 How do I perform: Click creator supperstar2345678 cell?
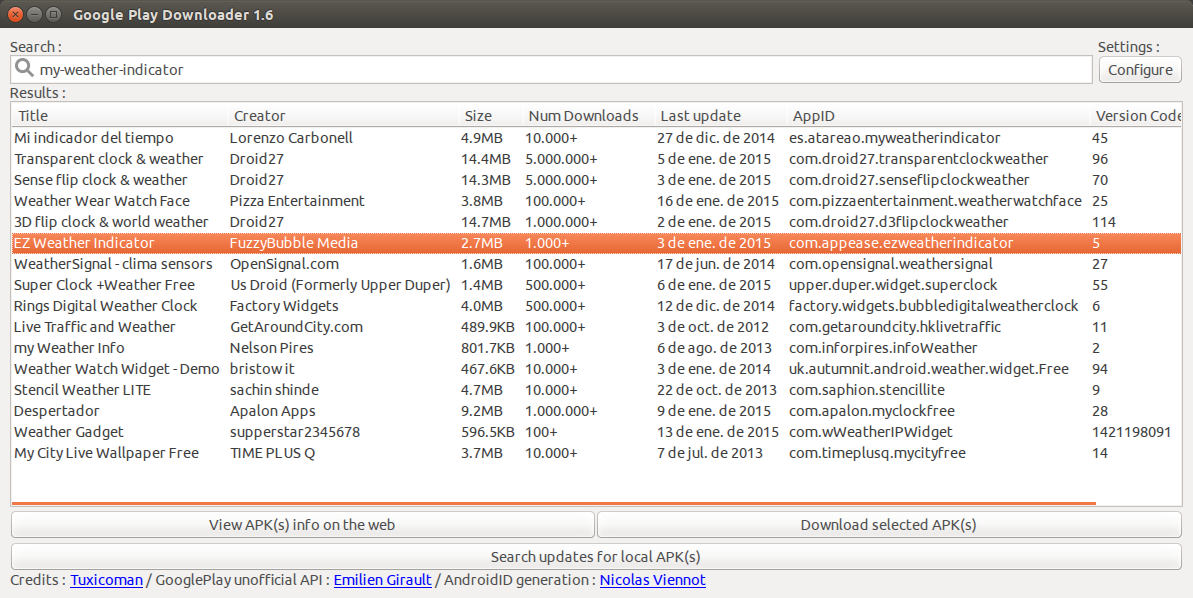pyautogui.click(x=295, y=432)
